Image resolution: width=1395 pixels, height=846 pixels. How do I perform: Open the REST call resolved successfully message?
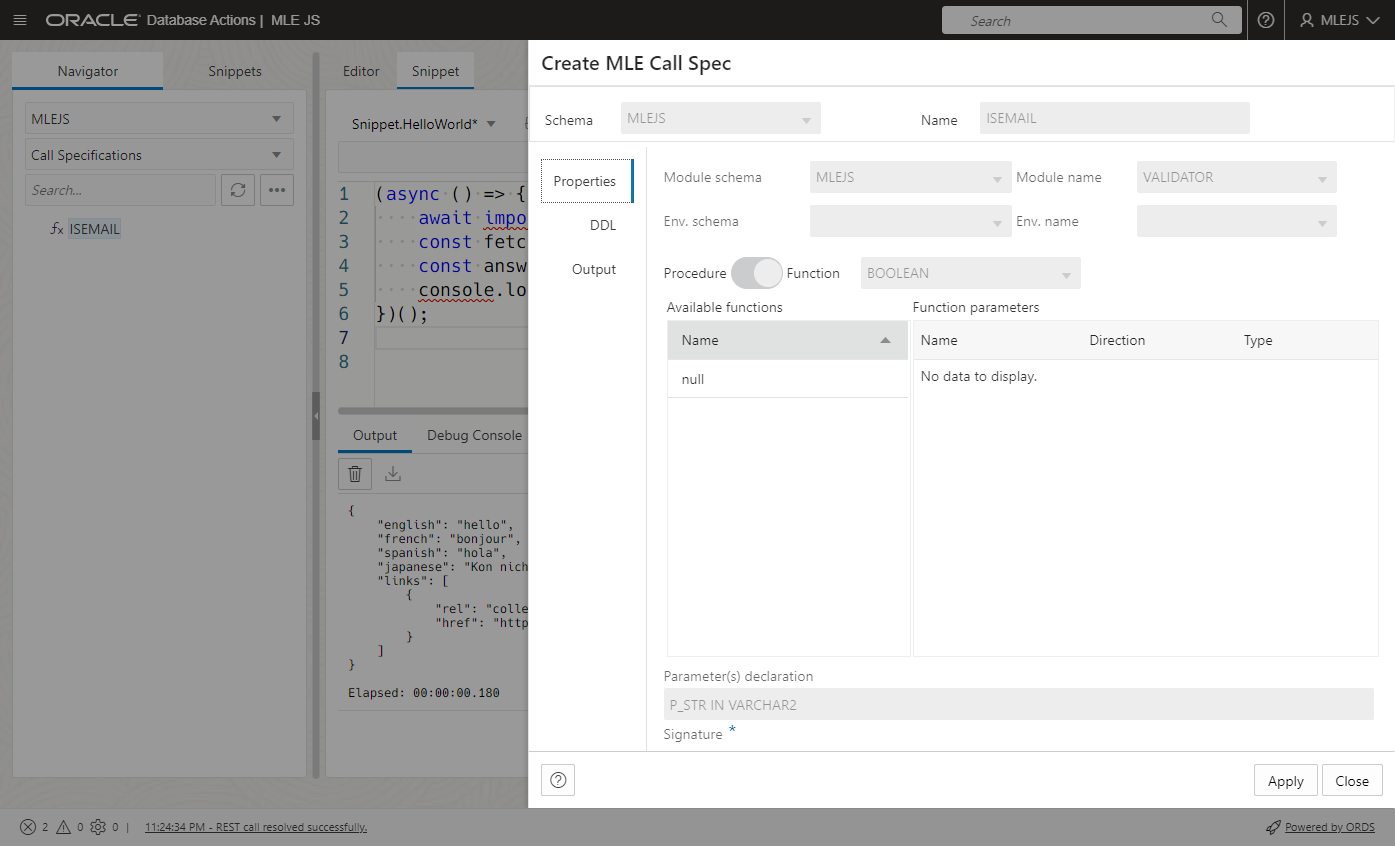click(256, 827)
